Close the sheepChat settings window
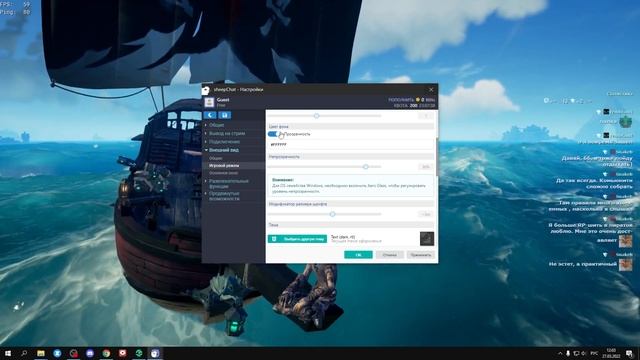The height and width of the screenshot is (360, 640). point(431,89)
